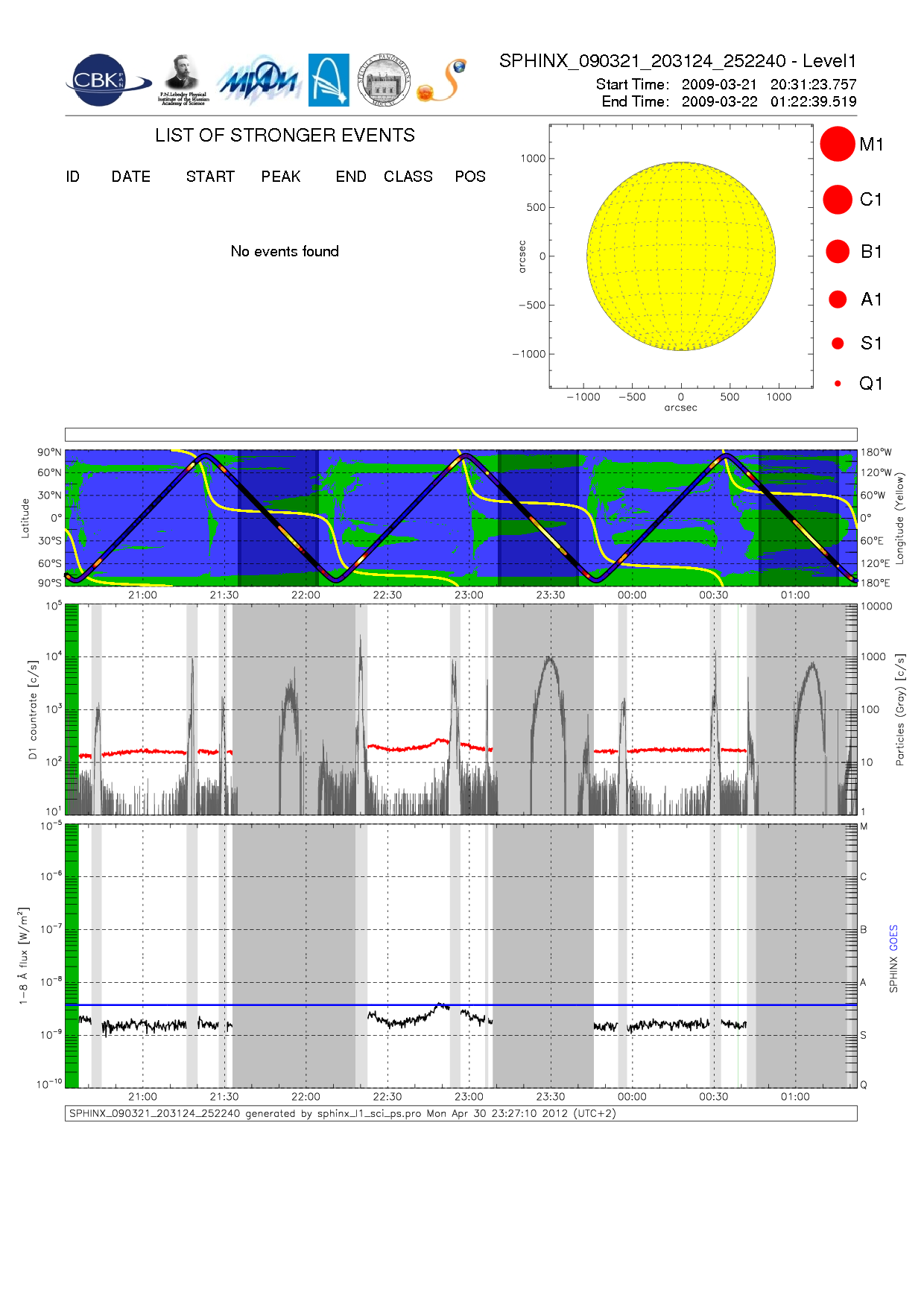Click the 'No events found' message
Screen dimensions: 924x1307
[x=285, y=252]
